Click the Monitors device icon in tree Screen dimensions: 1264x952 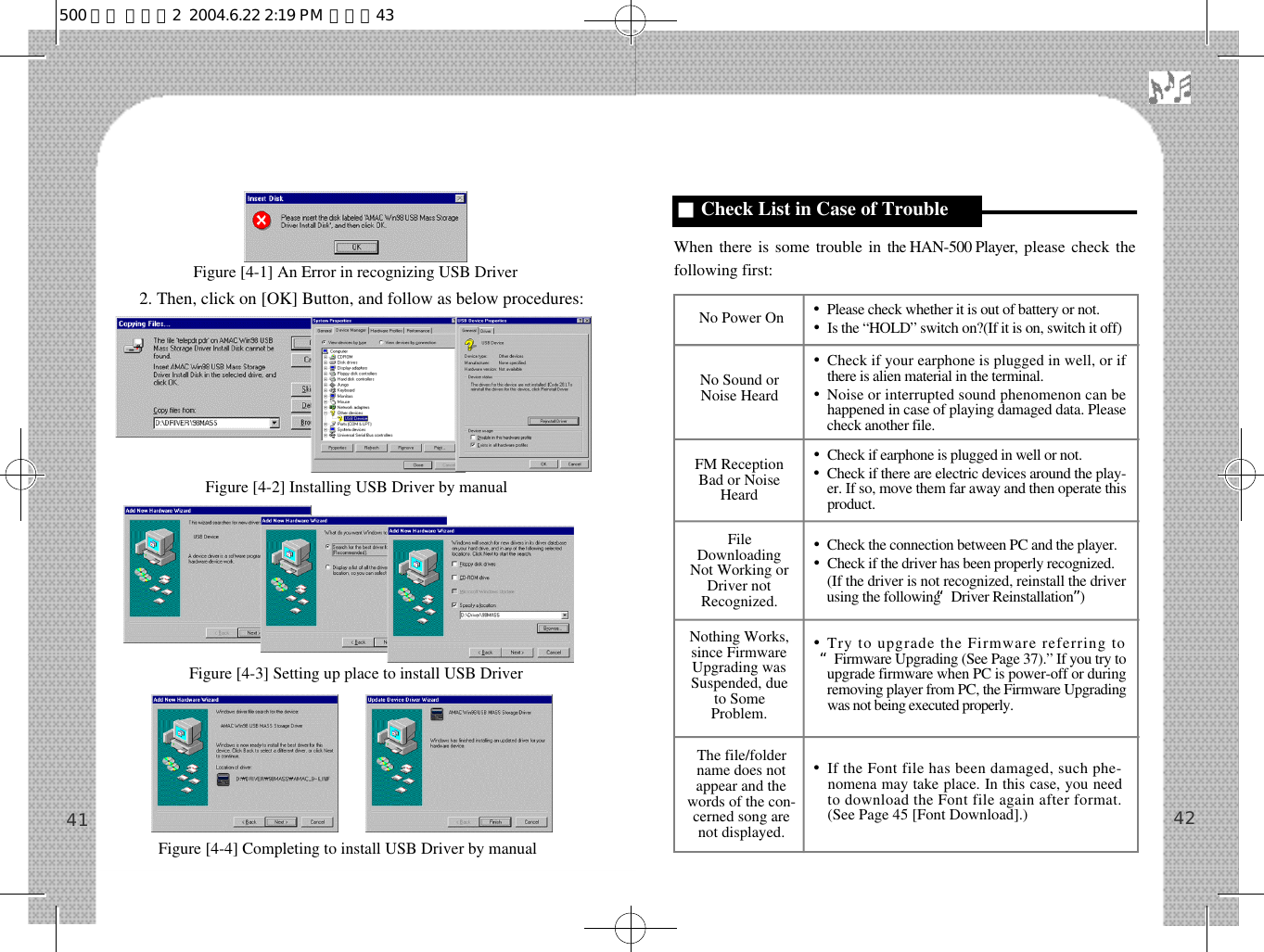[332, 396]
